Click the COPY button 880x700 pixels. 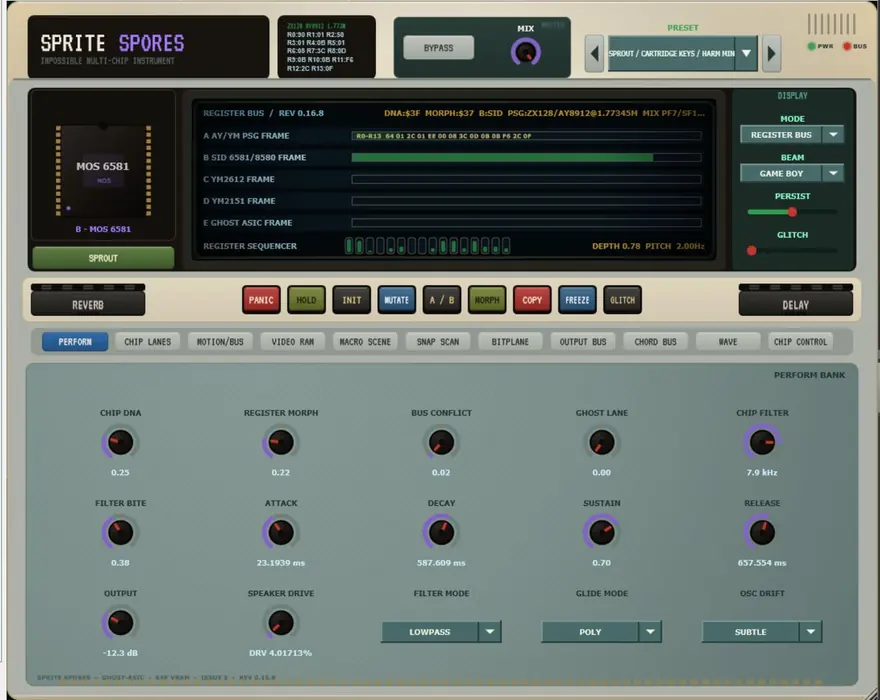(532, 300)
